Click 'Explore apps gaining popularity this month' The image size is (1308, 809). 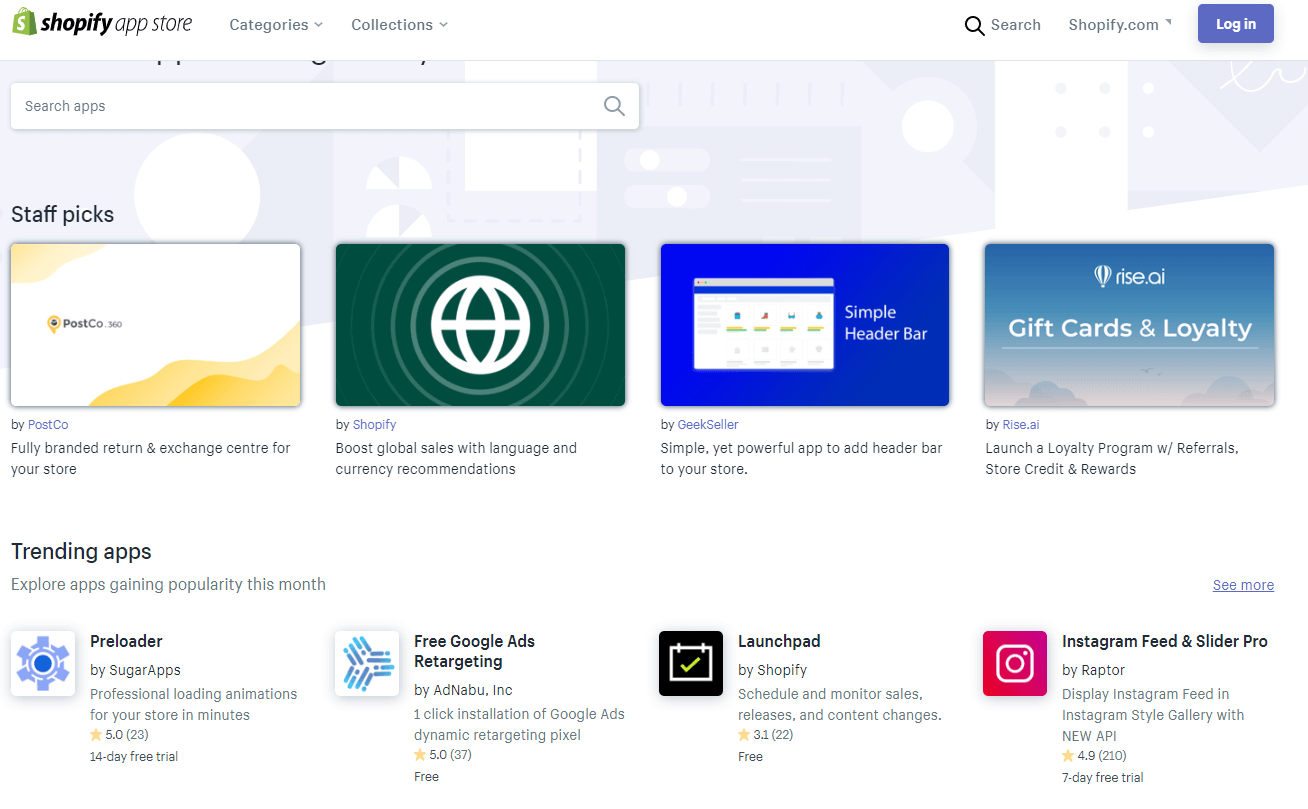[x=168, y=584]
